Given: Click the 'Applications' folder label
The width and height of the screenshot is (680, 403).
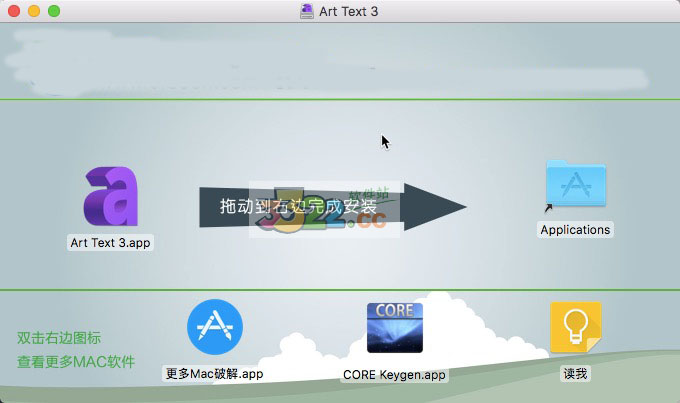Looking at the screenshot, I should (x=575, y=229).
